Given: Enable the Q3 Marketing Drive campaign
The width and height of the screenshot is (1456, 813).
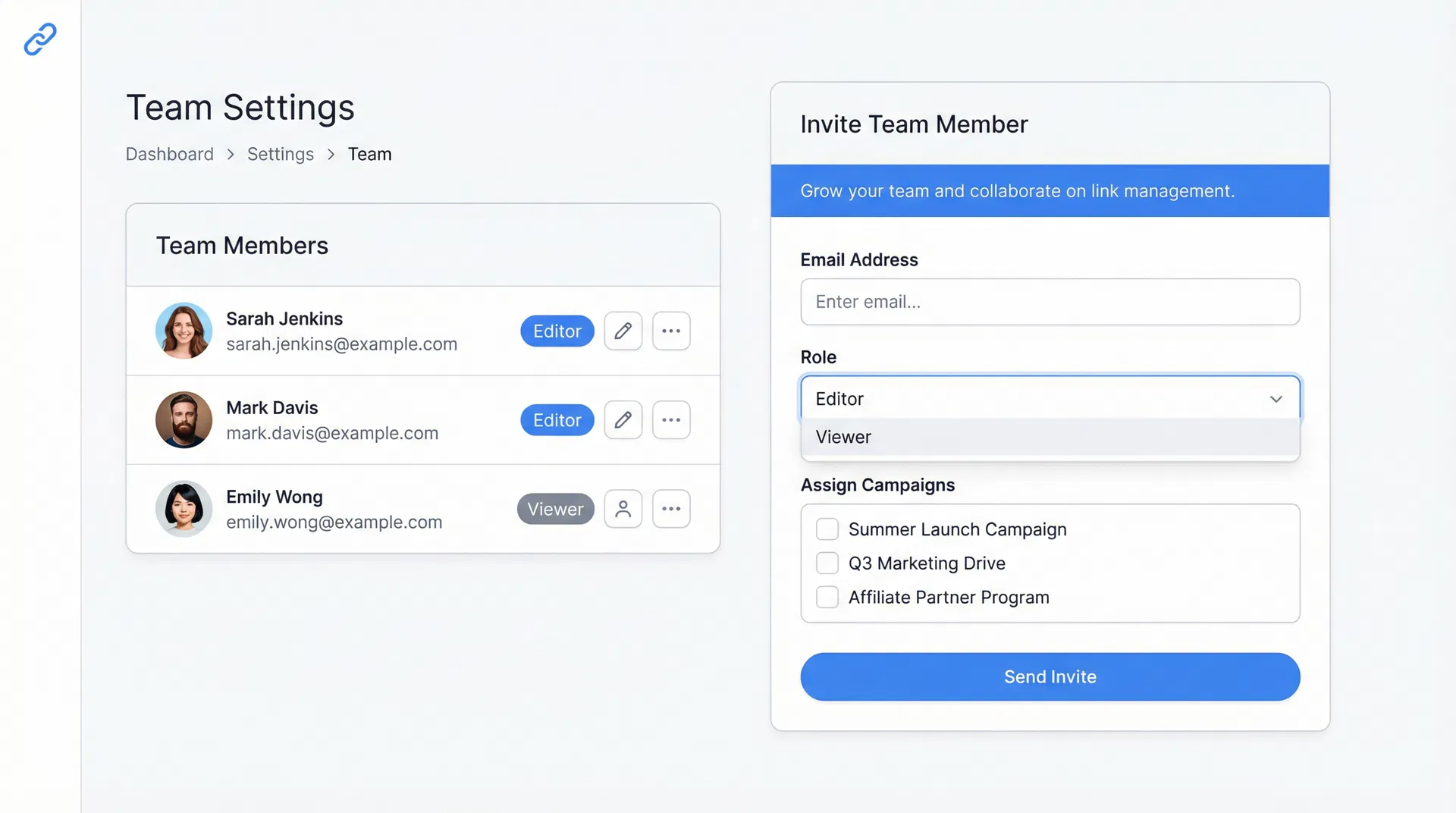Looking at the screenshot, I should pos(827,563).
